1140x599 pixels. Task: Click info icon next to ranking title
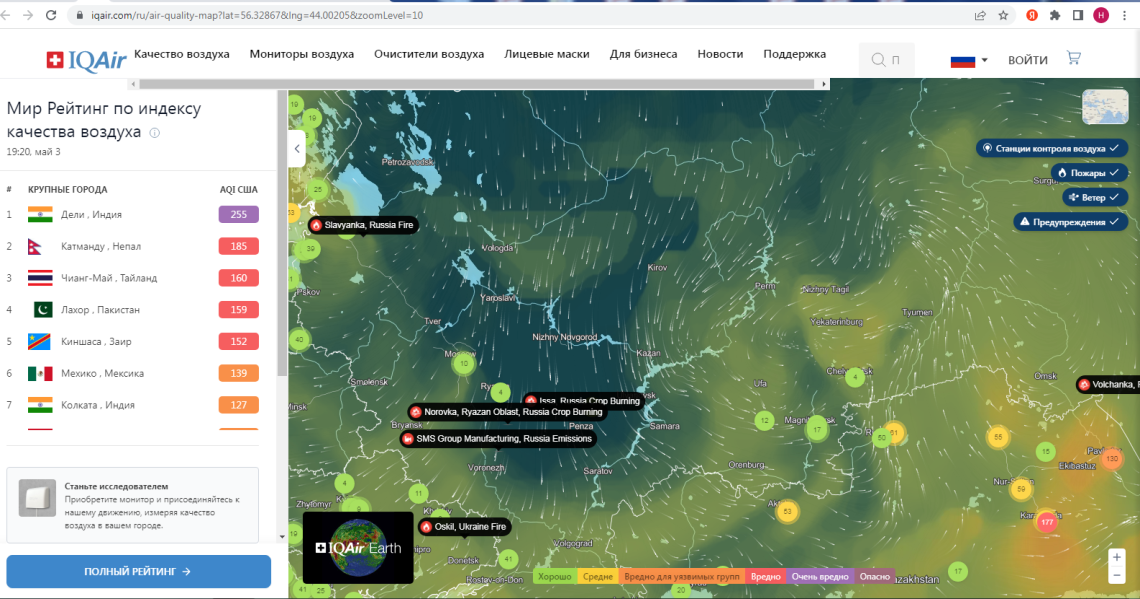(154, 133)
